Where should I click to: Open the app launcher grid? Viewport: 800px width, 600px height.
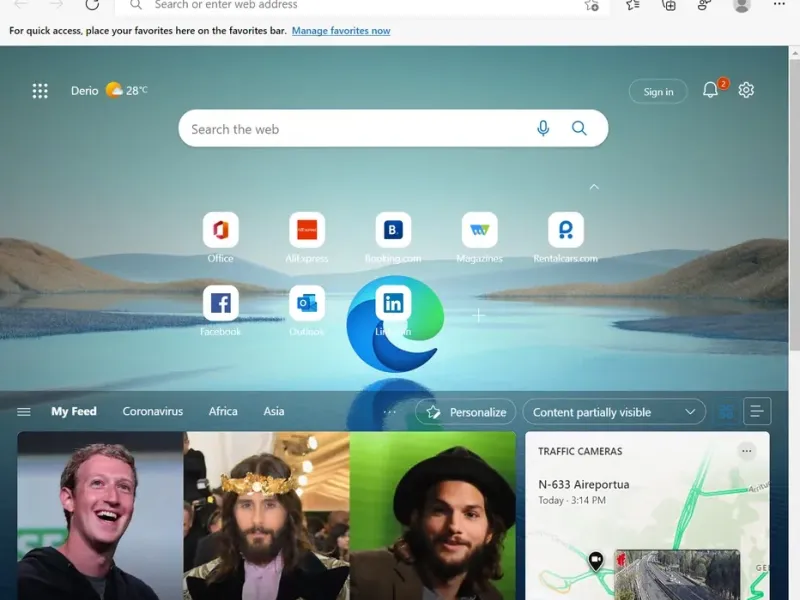pos(40,91)
